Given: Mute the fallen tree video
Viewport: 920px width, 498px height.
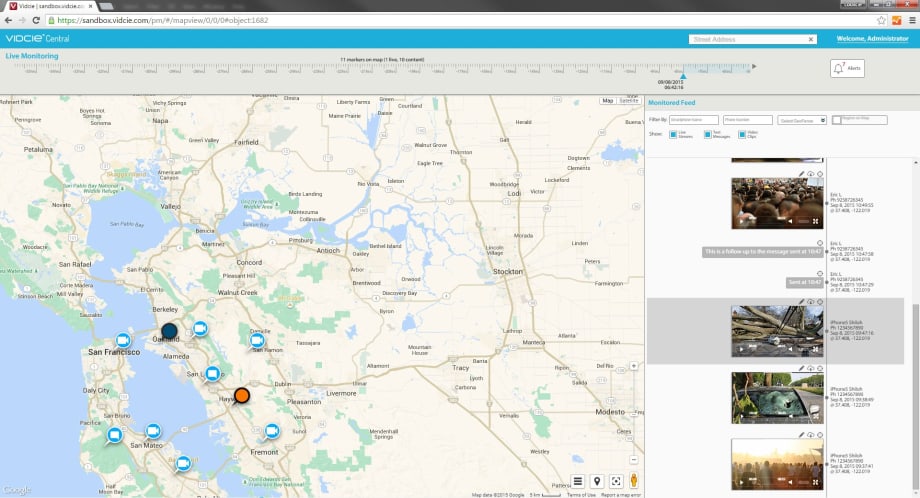Looking at the screenshot, I should click(790, 349).
